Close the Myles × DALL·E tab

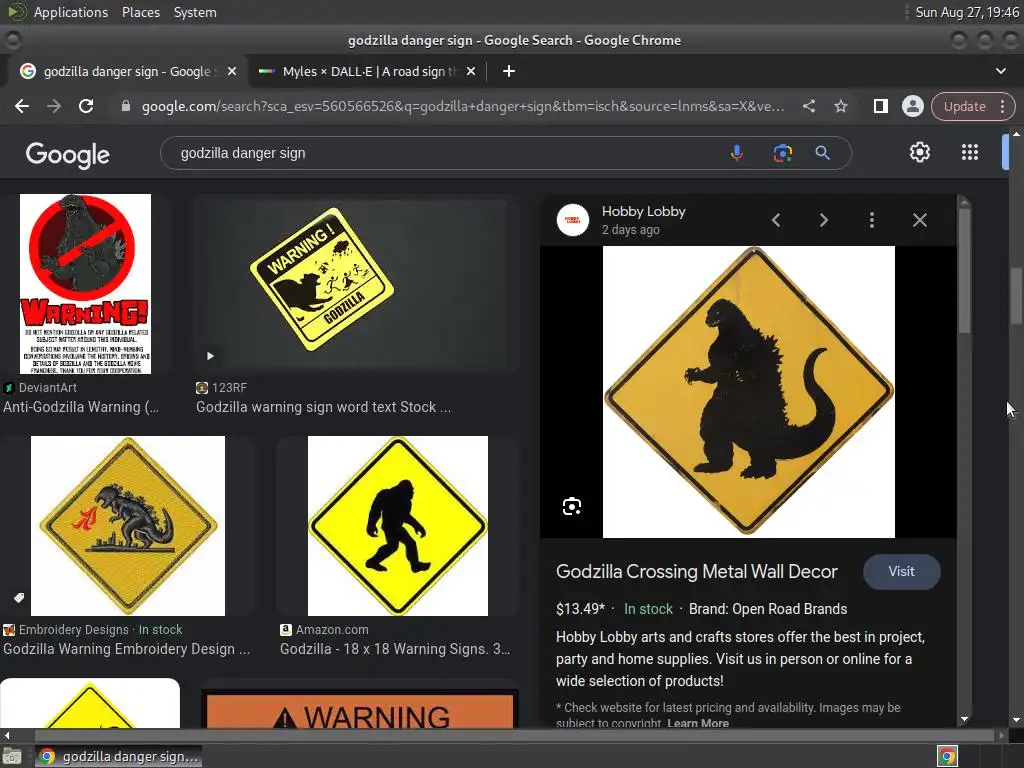click(x=471, y=71)
